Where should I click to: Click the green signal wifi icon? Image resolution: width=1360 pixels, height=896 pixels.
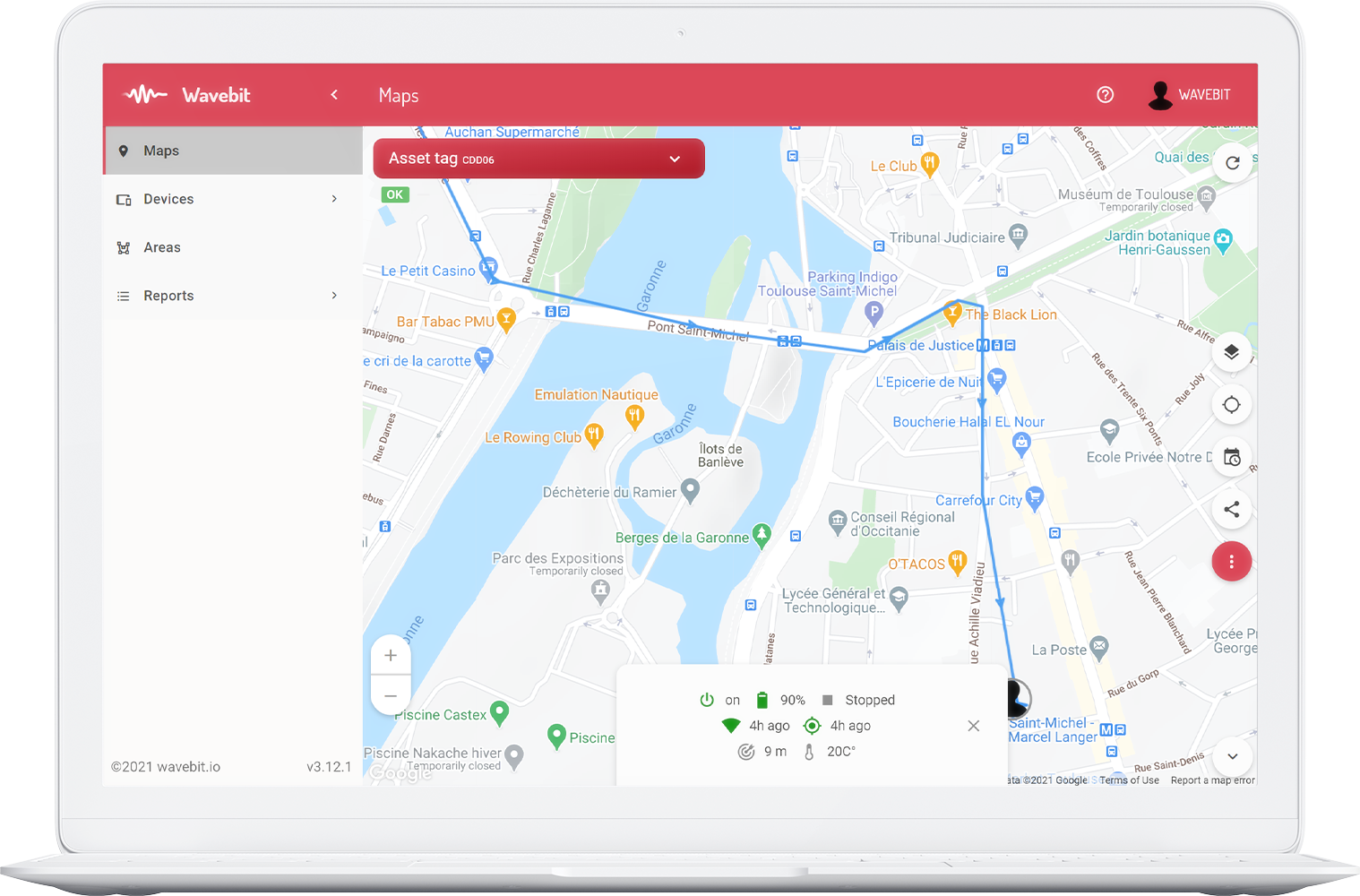pyautogui.click(x=731, y=726)
